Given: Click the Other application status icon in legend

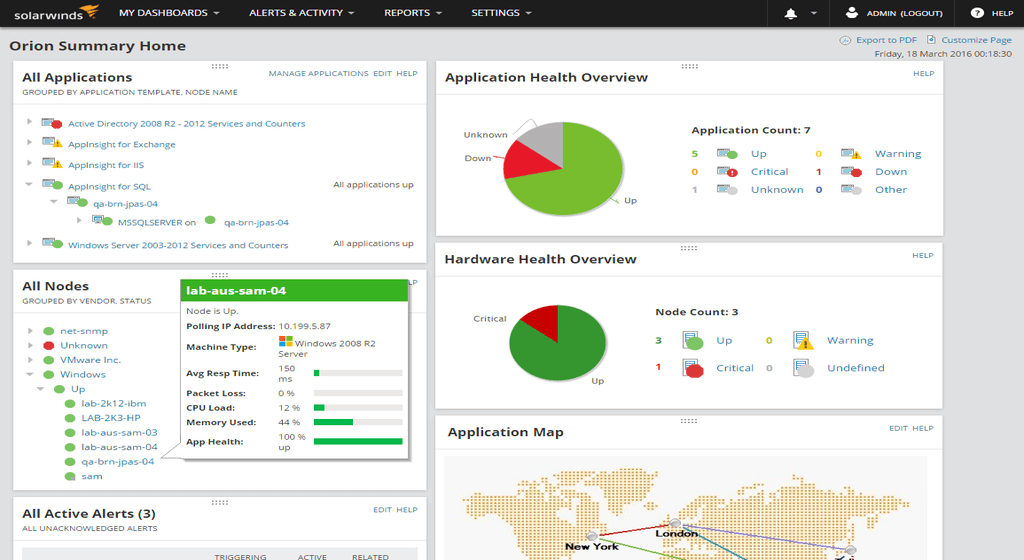Looking at the screenshot, I should click(x=851, y=189).
